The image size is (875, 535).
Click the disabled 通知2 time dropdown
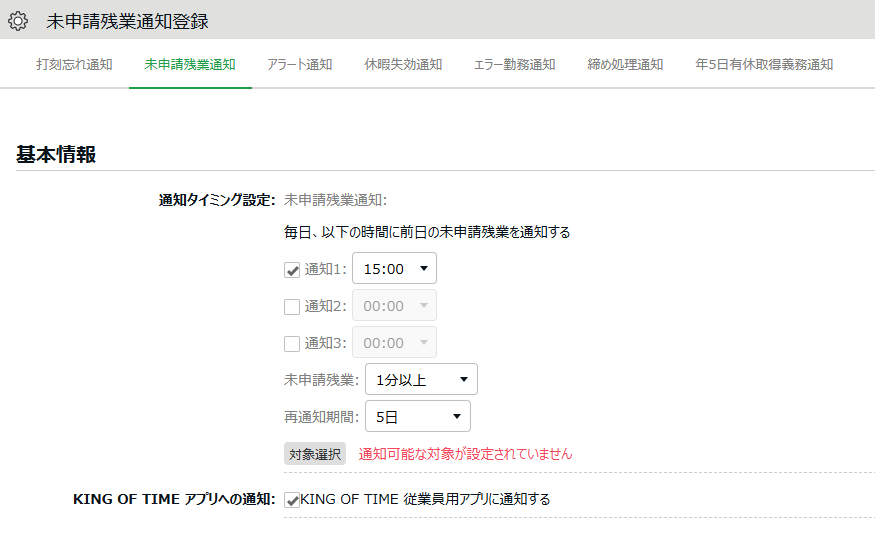[395, 305]
